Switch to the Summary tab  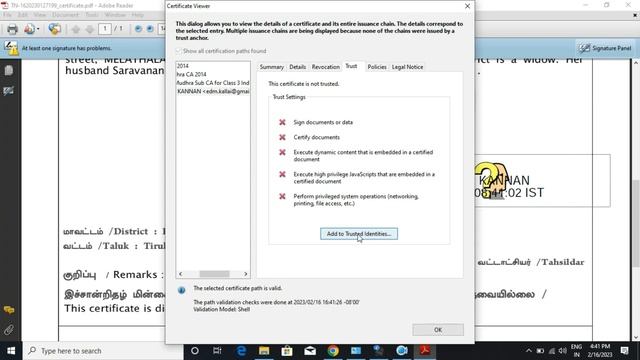coord(271,67)
